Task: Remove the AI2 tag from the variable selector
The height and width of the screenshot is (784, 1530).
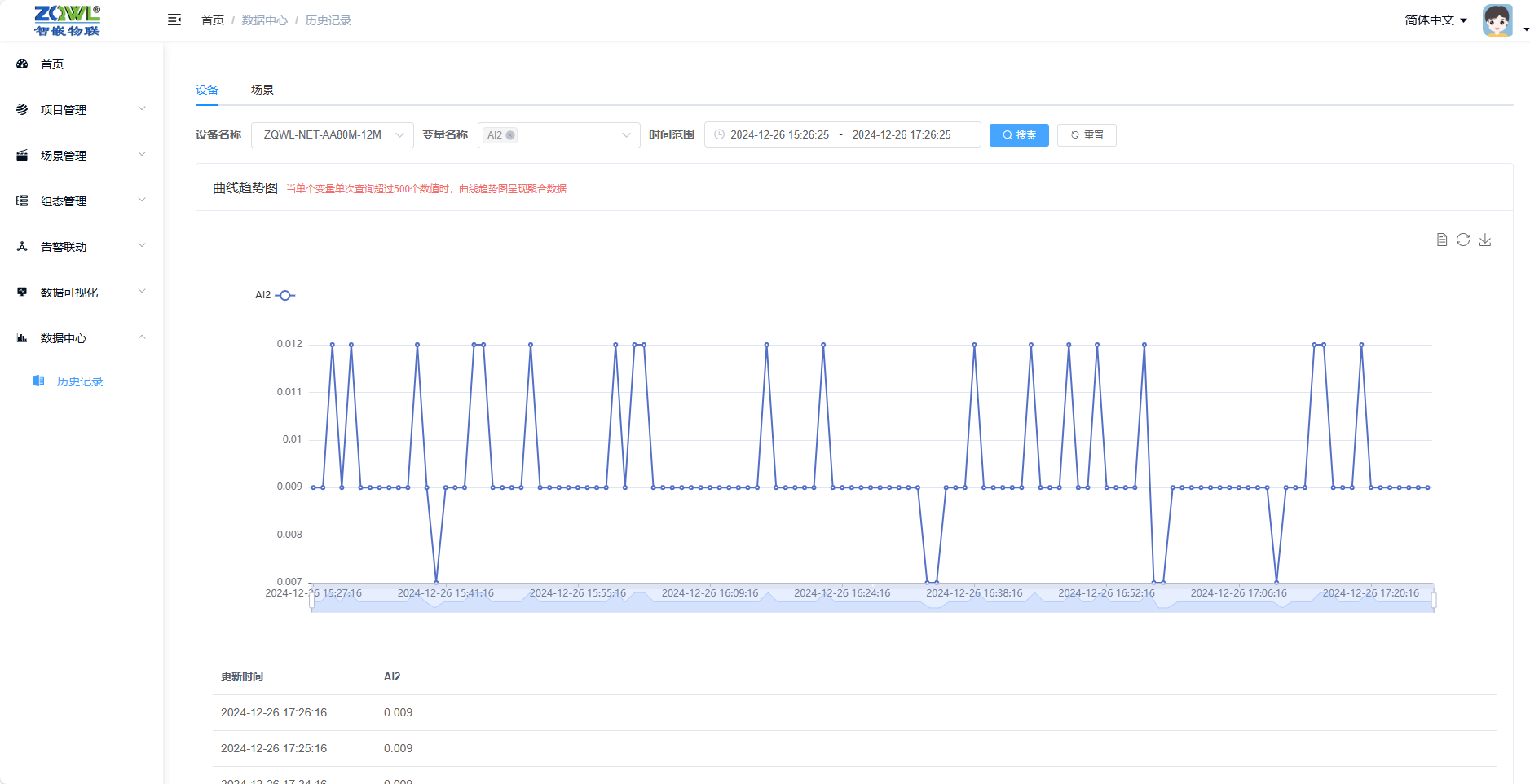Action: point(511,135)
